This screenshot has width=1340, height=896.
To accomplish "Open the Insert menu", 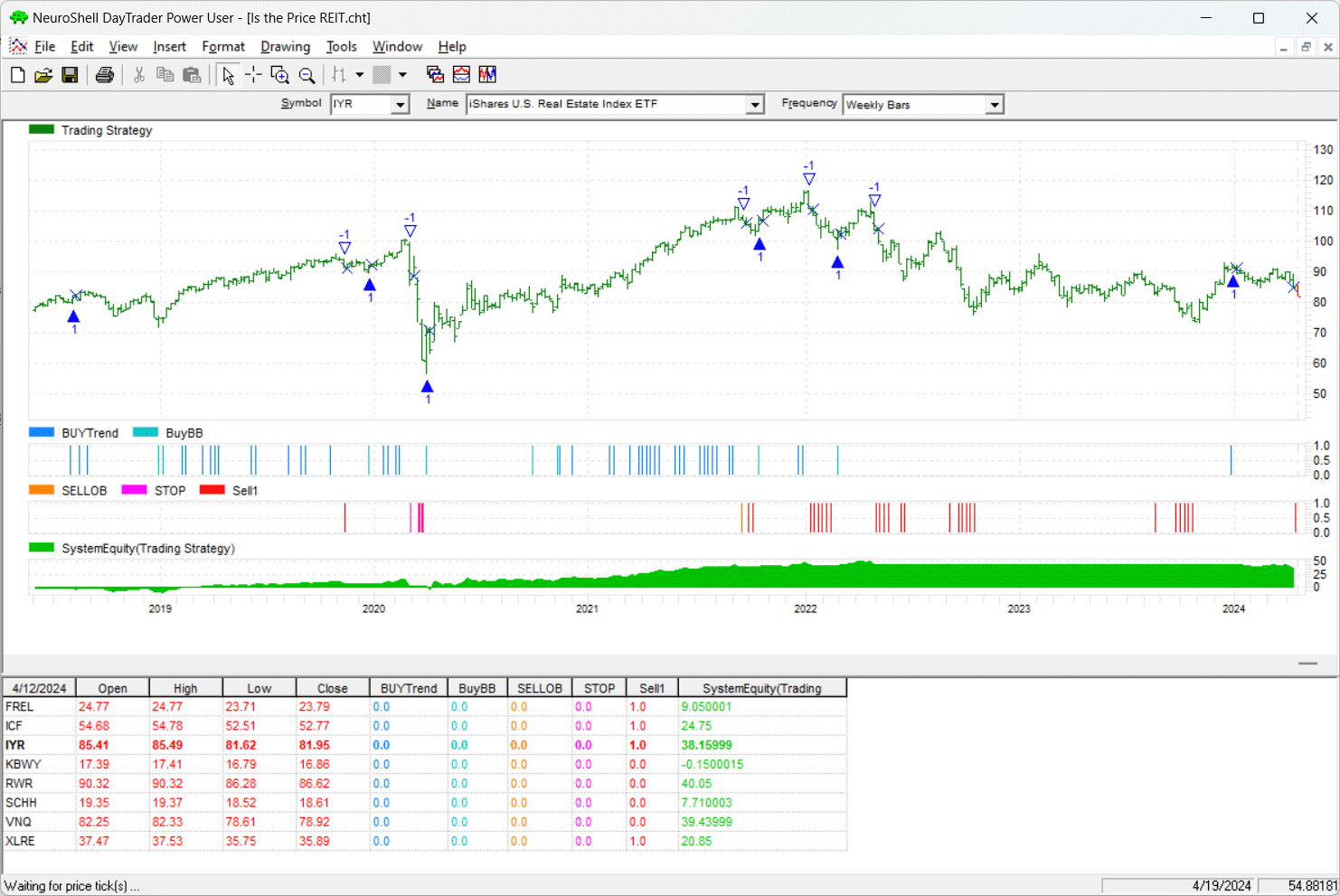I will (169, 47).
